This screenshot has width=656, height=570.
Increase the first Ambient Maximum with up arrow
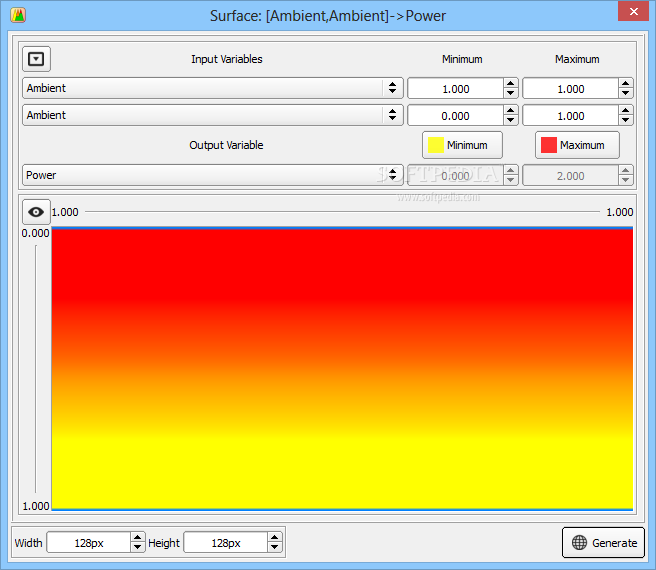[x=625, y=83]
